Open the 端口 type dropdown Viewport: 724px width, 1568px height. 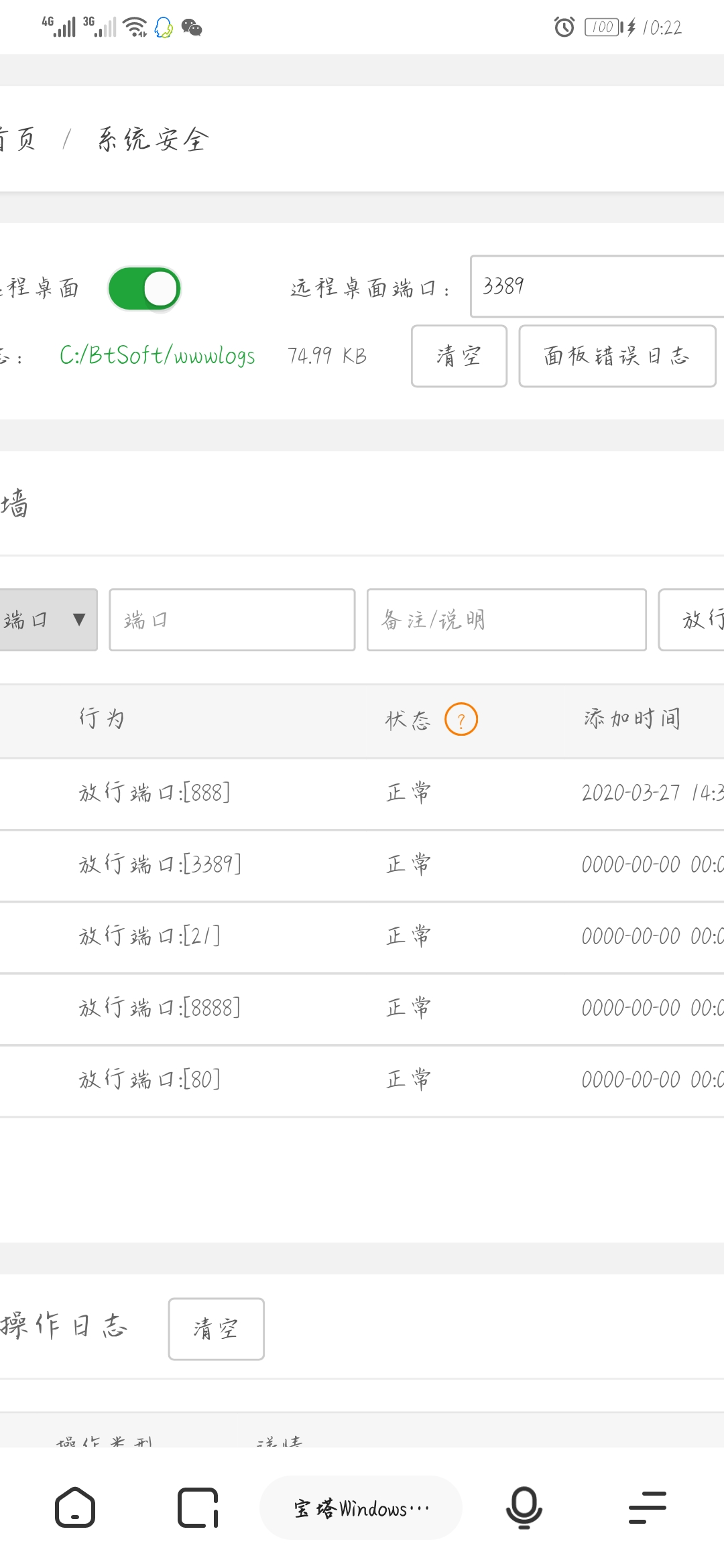[47, 620]
